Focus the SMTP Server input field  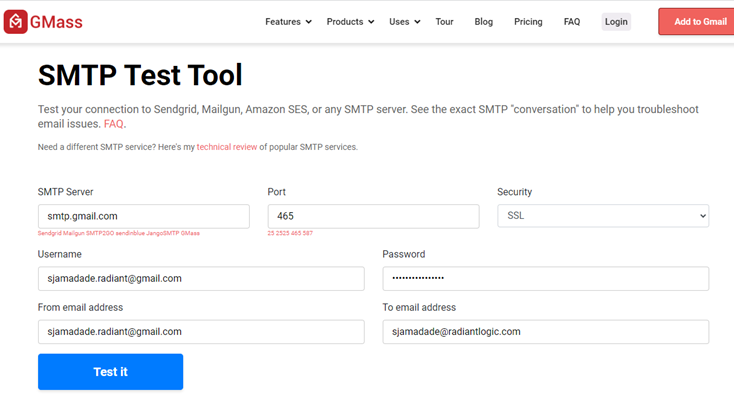(x=144, y=216)
